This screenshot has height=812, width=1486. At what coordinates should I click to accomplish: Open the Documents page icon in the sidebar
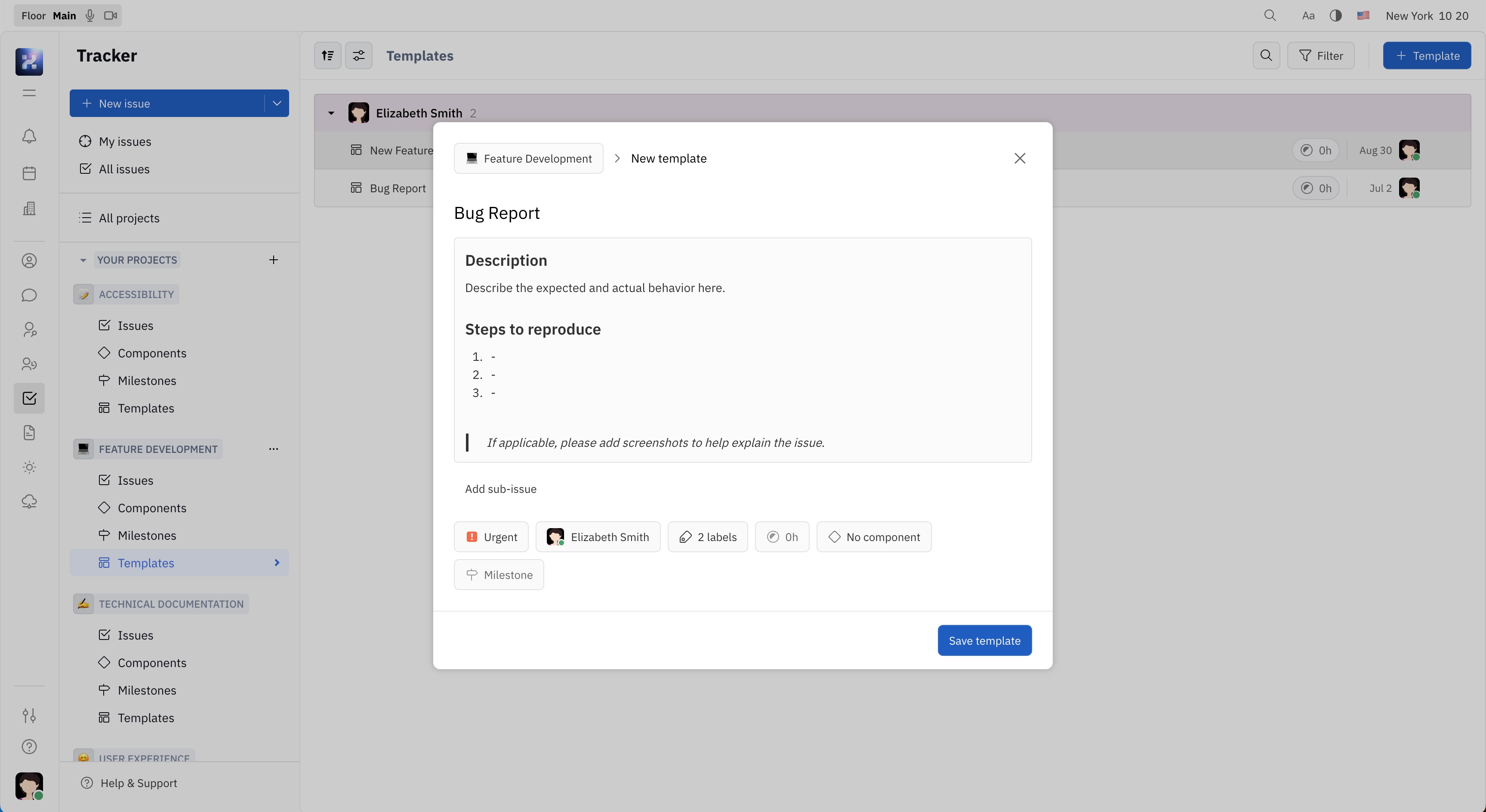[x=29, y=433]
